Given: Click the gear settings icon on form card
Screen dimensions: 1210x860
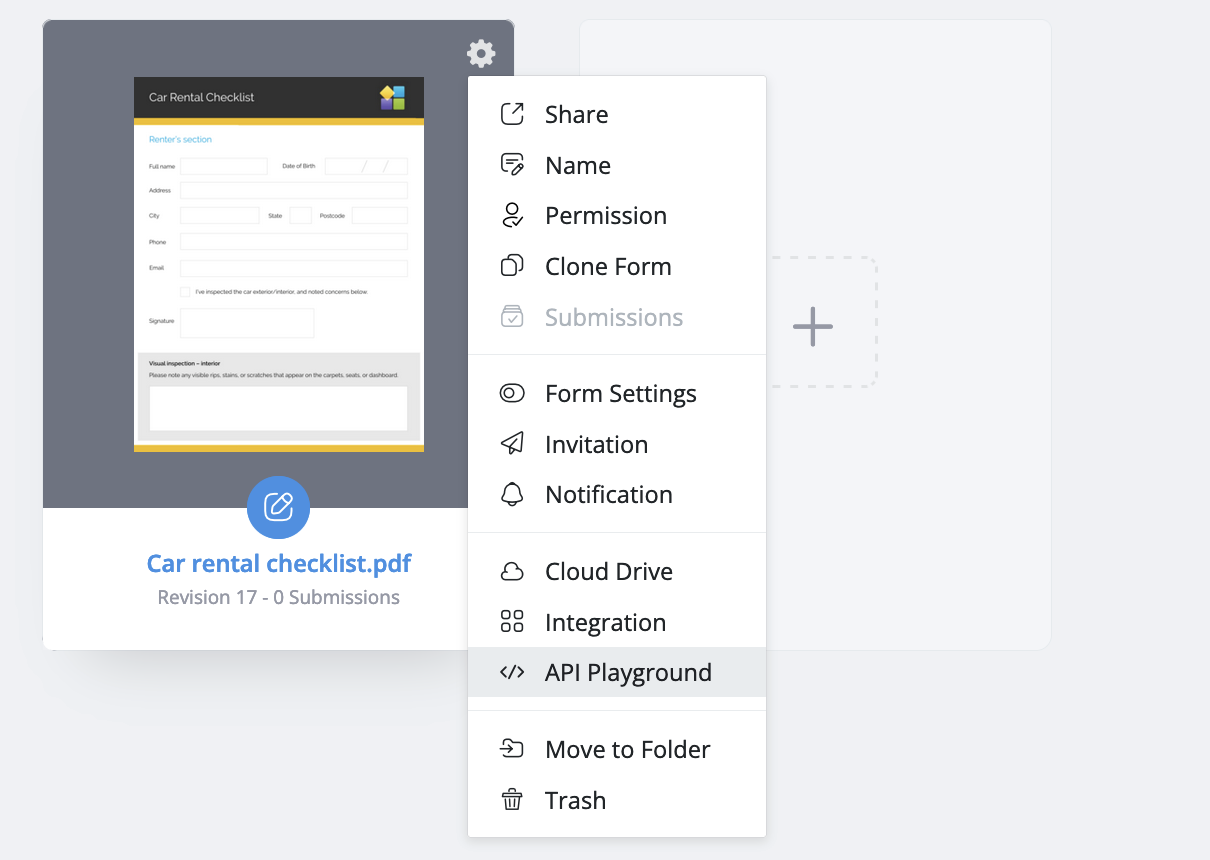Looking at the screenshot, I should (481, 54).
